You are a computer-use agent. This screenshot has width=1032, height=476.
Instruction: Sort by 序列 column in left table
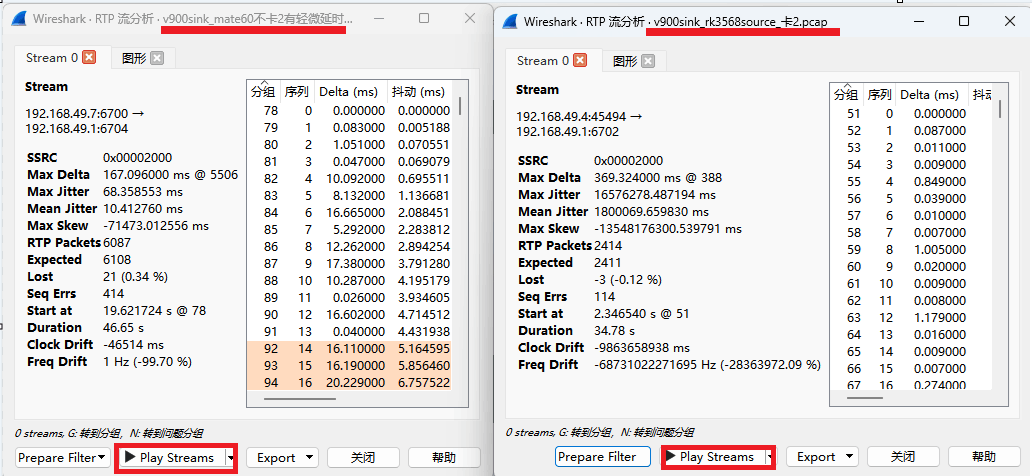point(296,92)
